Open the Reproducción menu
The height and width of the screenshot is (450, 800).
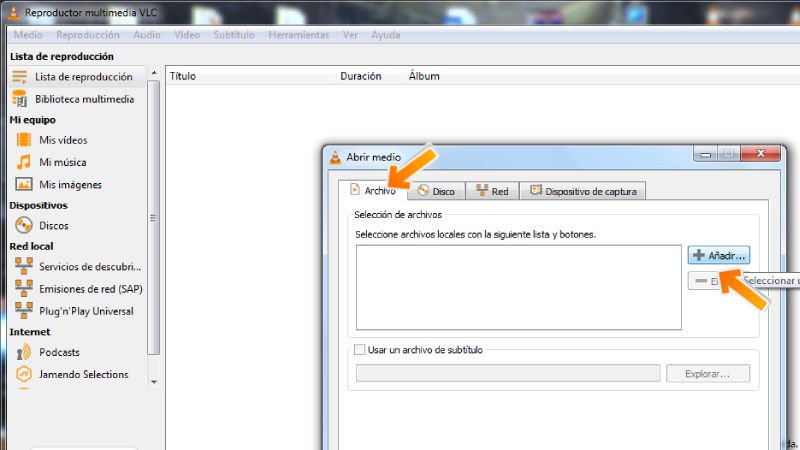(x=88, y=35)
